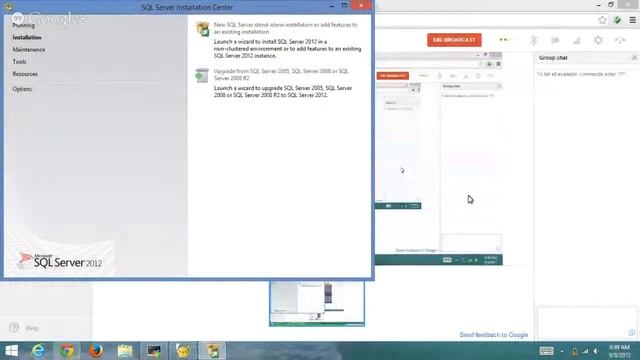The width and height of the screenshot is (640, 360).
Task: Open Help in the hangout sidebar
Action: (24, 328)
